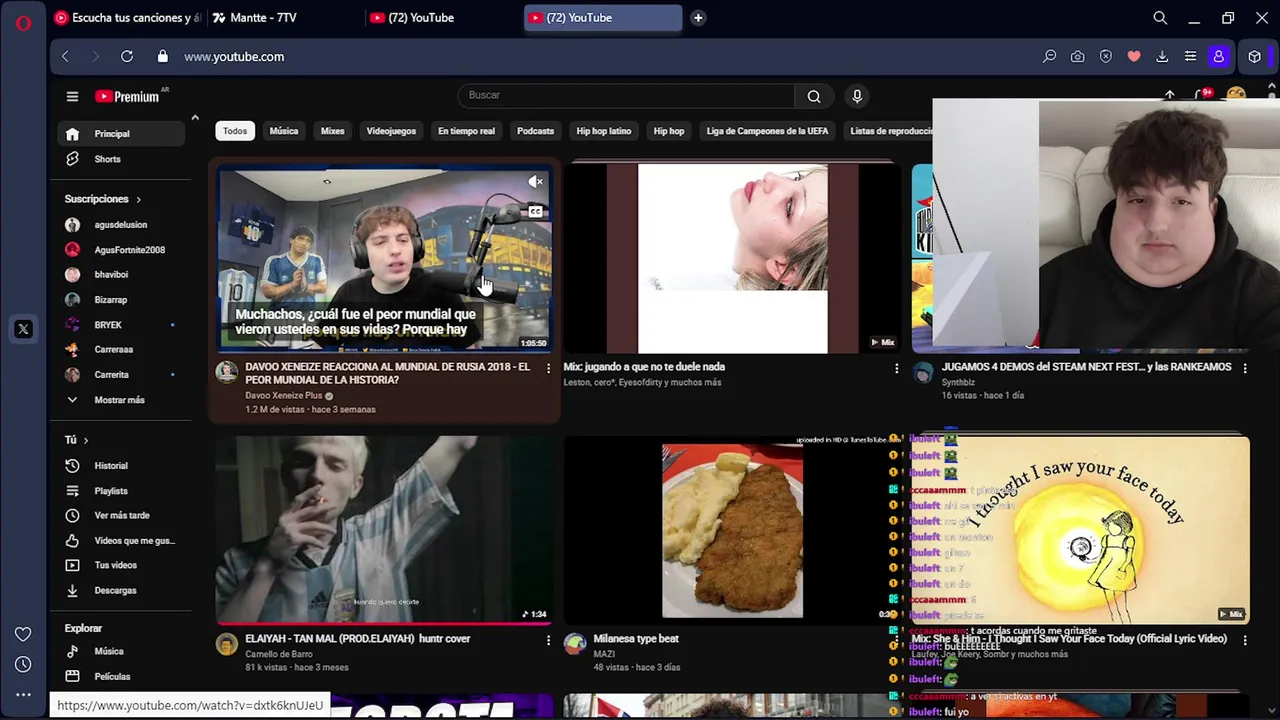Open the MAZI channel avatar

[x=575, y=644]
